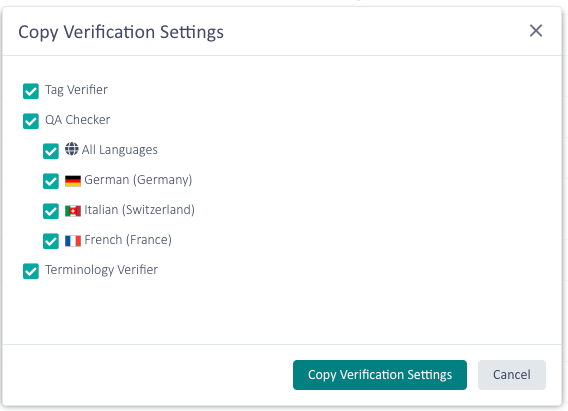
Task: Click the globe icon beside All Languages
Action: 72,149
